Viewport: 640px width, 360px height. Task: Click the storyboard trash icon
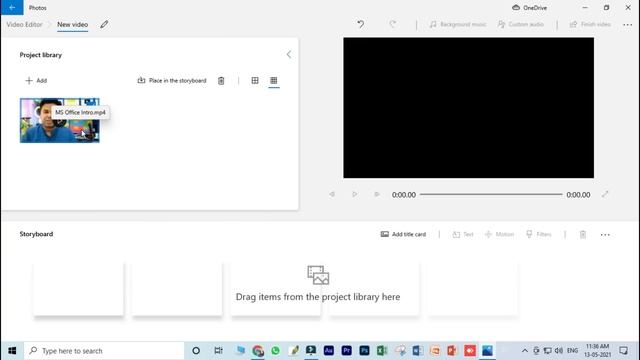click(583, 234)
